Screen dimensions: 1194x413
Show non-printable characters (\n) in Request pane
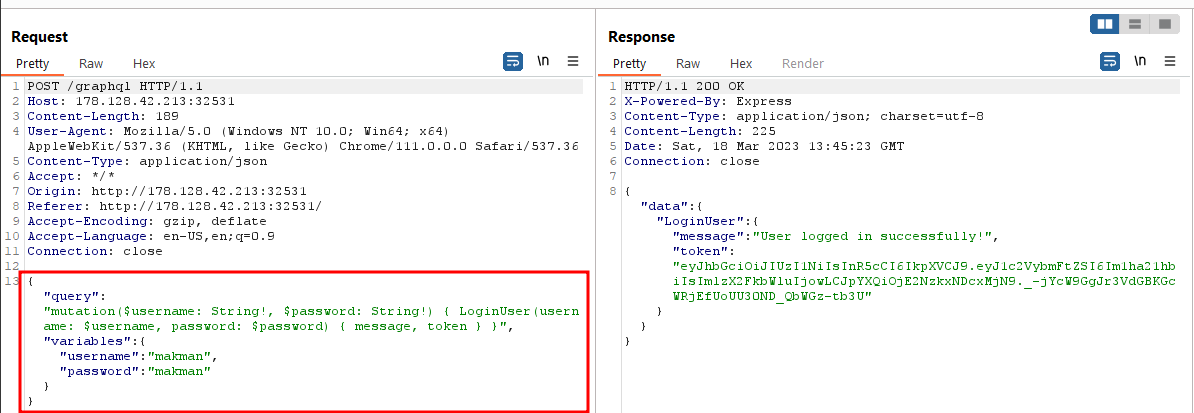(x=543, y=61)
